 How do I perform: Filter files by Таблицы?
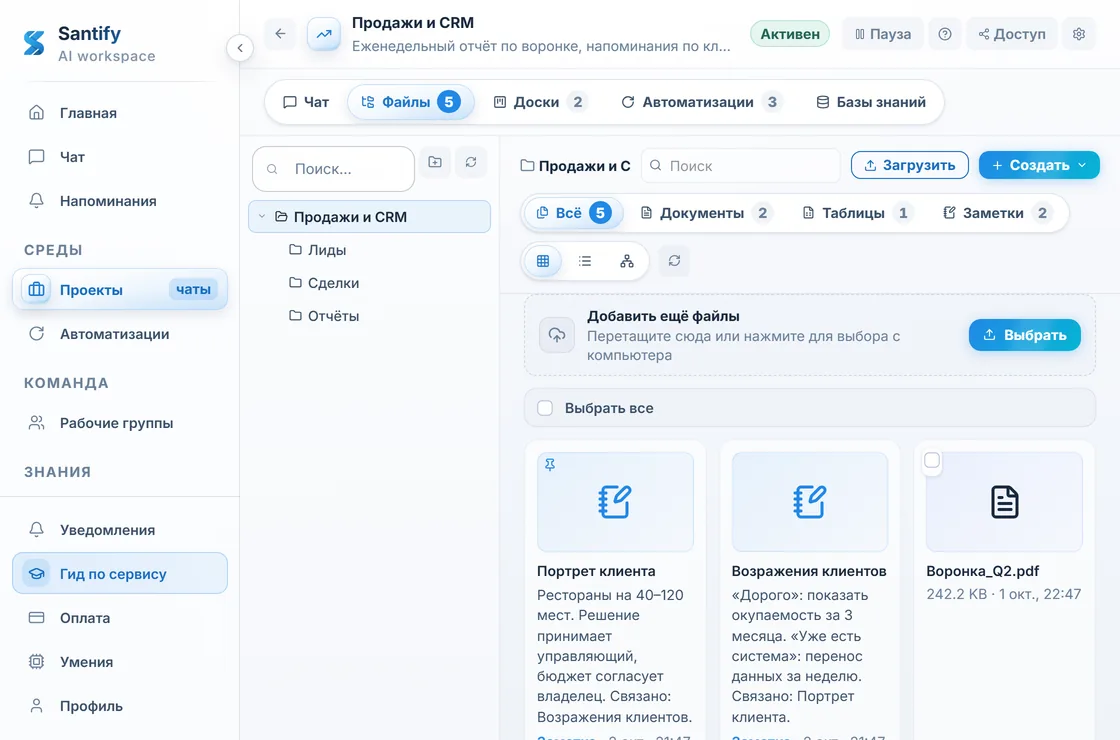pos(858,213)
